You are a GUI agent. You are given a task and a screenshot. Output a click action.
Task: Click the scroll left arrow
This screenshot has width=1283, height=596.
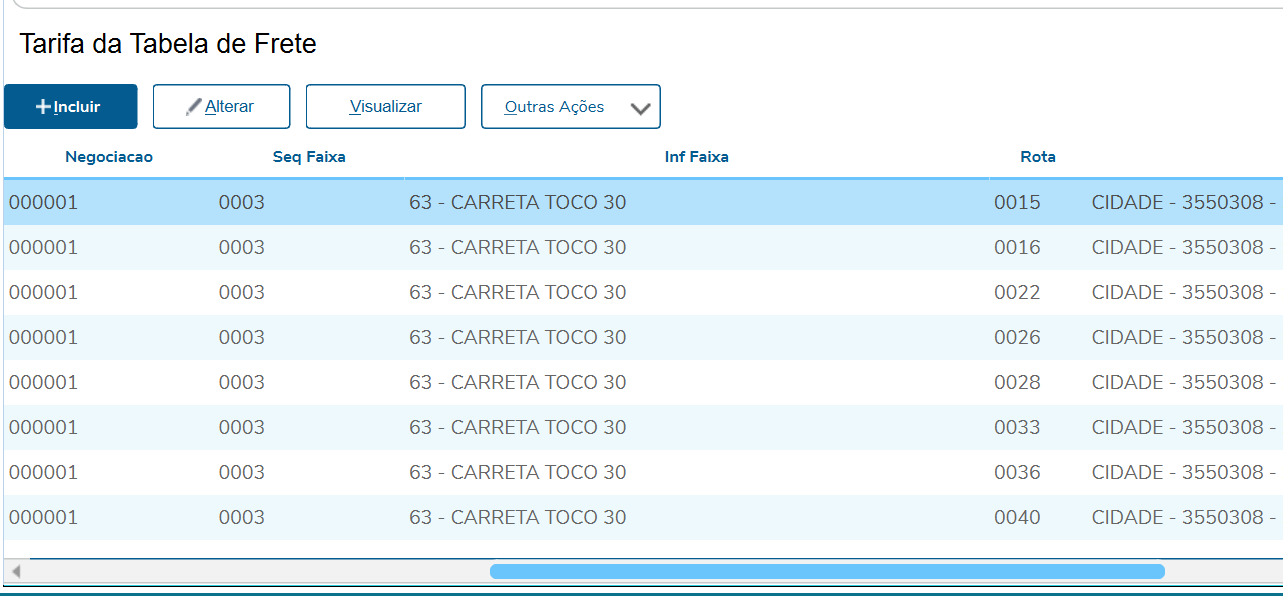tap(15, 572)
